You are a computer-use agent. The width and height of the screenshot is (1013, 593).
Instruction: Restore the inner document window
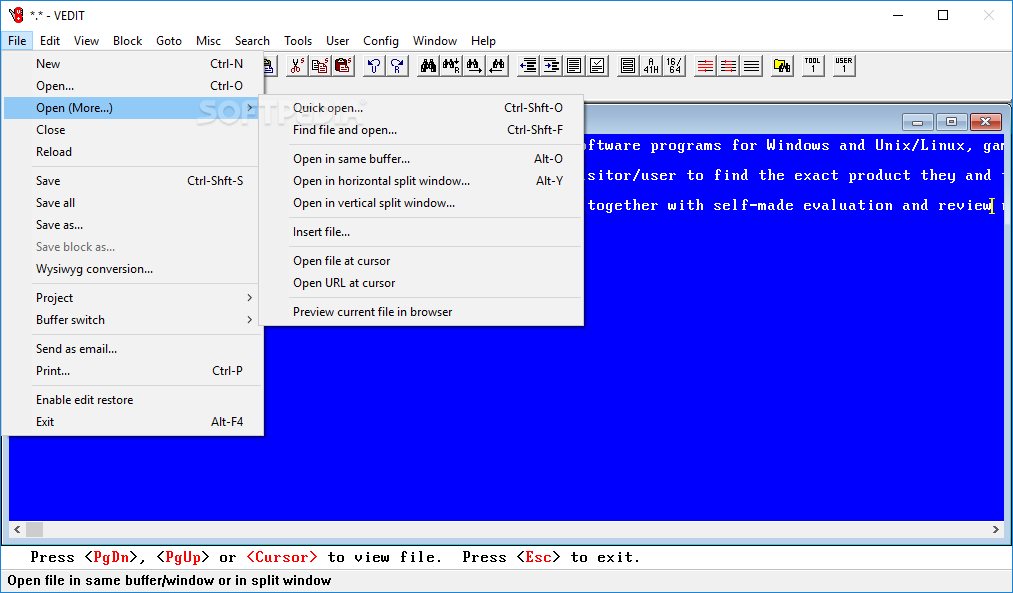(x=951, y=121)
